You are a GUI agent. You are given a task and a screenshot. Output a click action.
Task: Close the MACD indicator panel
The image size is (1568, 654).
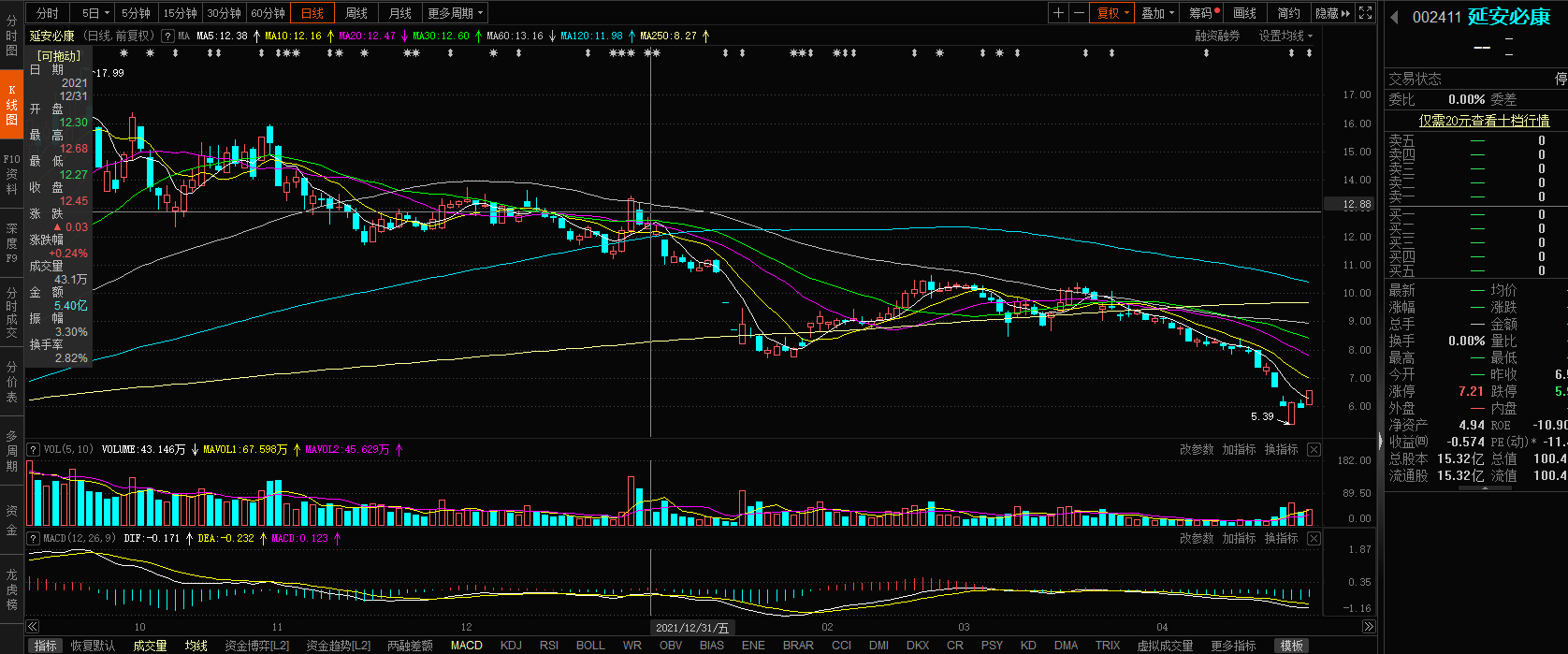tap(1314, 539)
